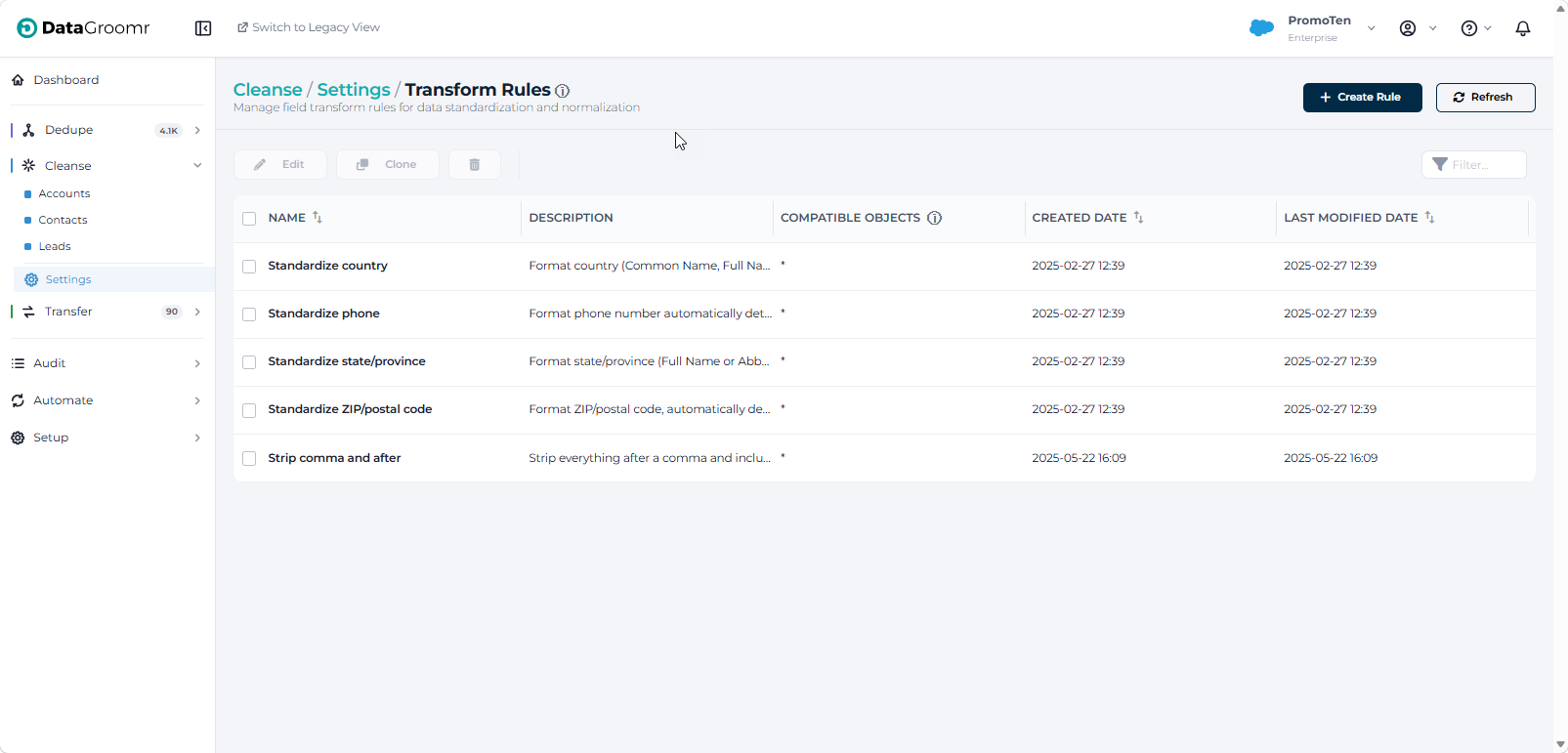This screenshot has width=1568, height=753.
Task: Click the Clone button
Action: [x=388, y=164]
